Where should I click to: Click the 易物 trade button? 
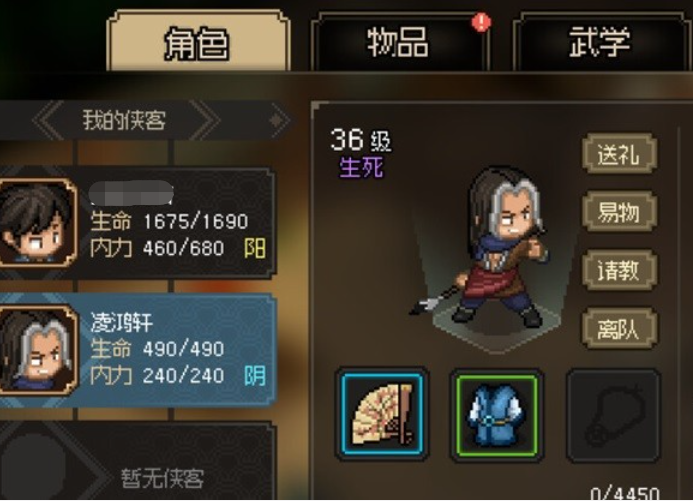(x=619, y=211)
